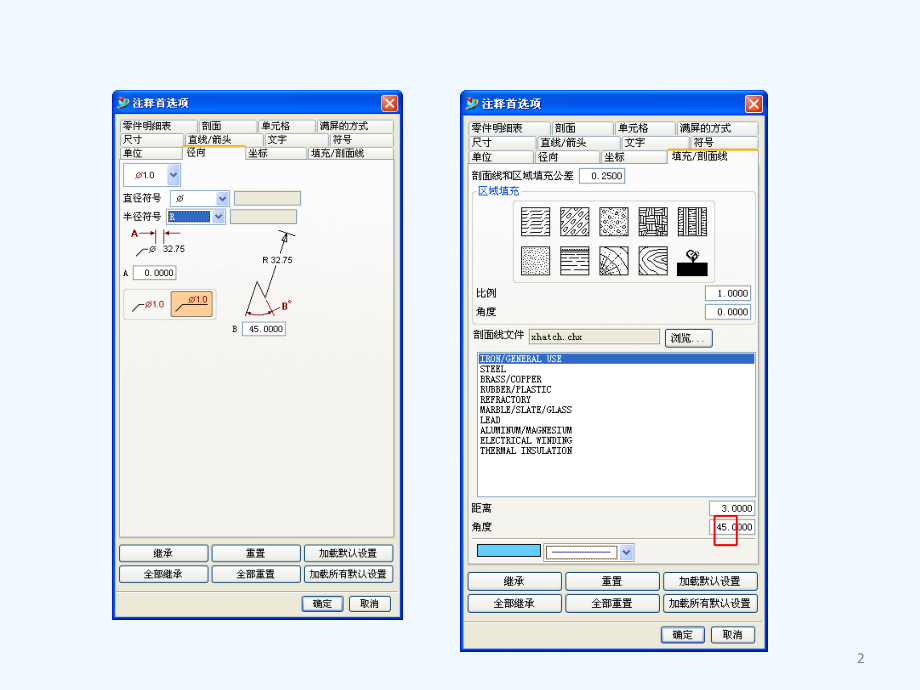Image resolution: width=920 pixels, height=690 pixels.
Task: Select the wavy-line area fill pattern icon
Action: coord(536,222)
